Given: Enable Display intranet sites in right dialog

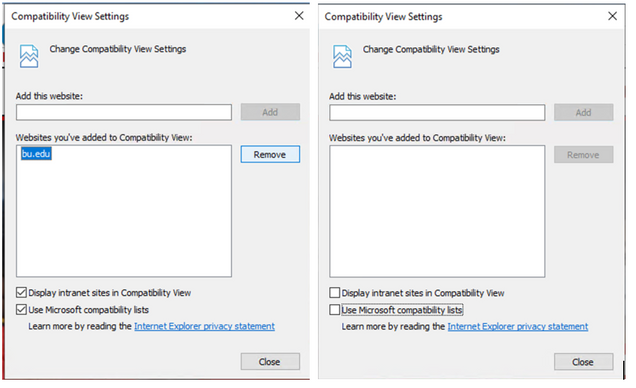Looking at the screenshot, I should (x=335, y=293).
